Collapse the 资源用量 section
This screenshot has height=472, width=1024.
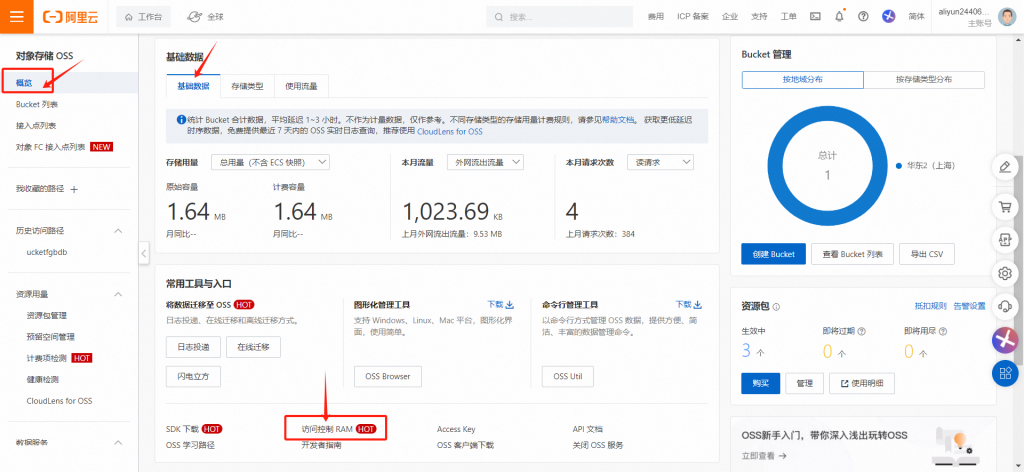coord(118,294)
